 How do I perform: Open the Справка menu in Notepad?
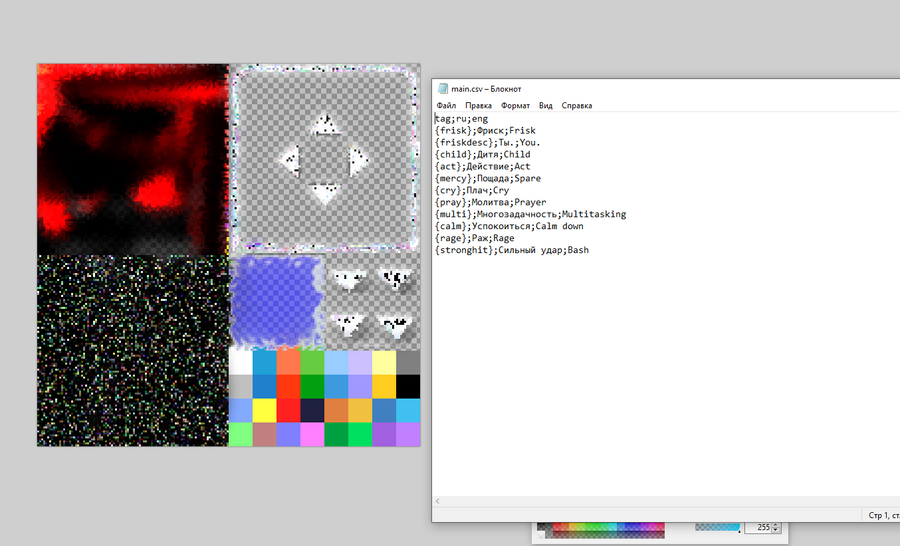pos(576,106)
